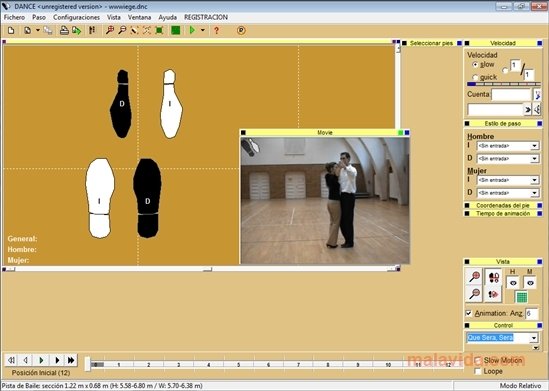Click the green play arrow in toolbar
Image resolution: width=549 pixels, height=391 pixels.
(x=192, y=30)
